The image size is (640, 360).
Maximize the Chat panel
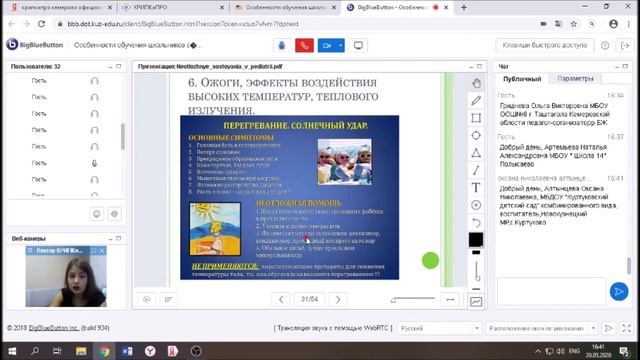tap(625, 66)
